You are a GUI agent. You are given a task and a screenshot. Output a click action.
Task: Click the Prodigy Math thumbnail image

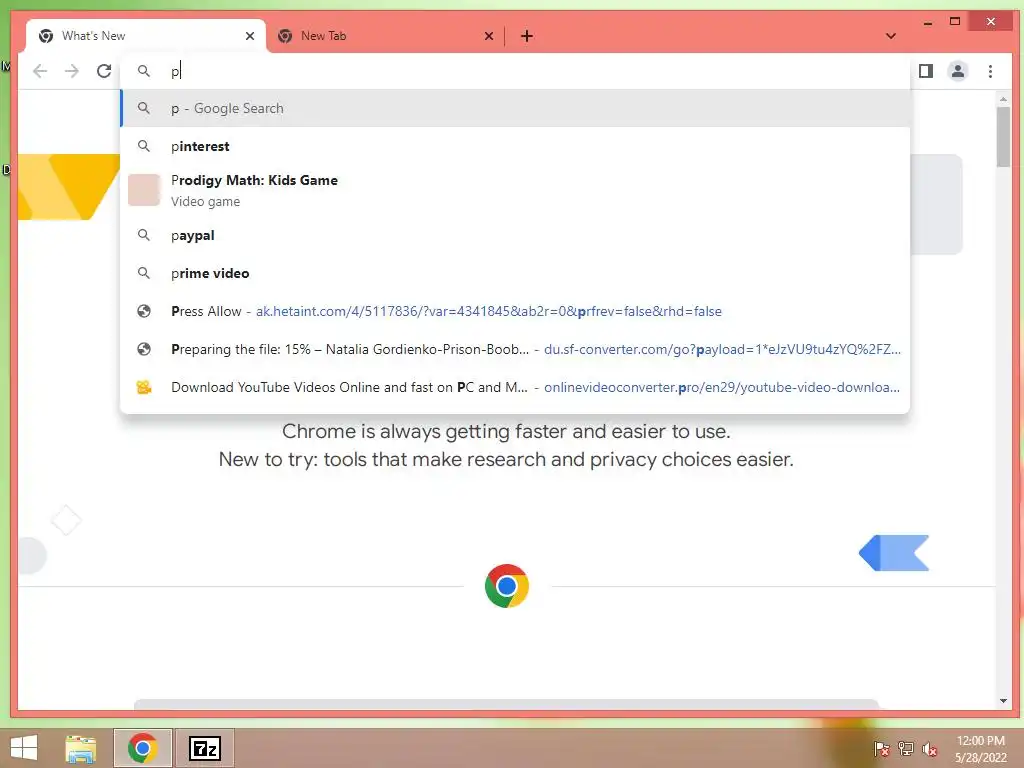[144, 190]
